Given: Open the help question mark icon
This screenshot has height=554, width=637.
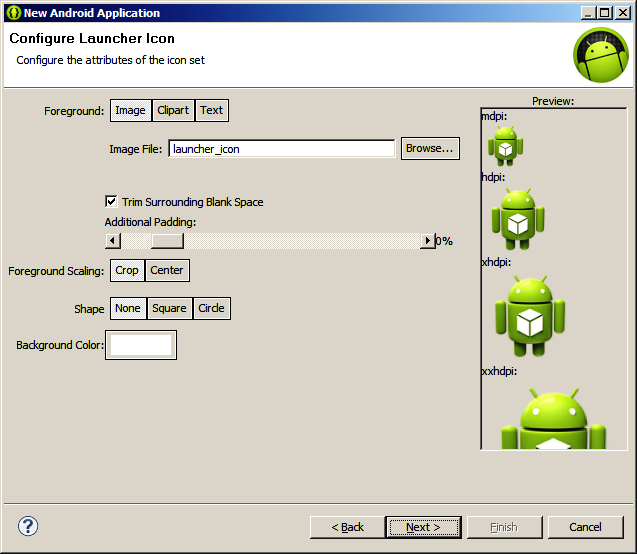Looking at the screenshot, I should click(x=28, y=526).
